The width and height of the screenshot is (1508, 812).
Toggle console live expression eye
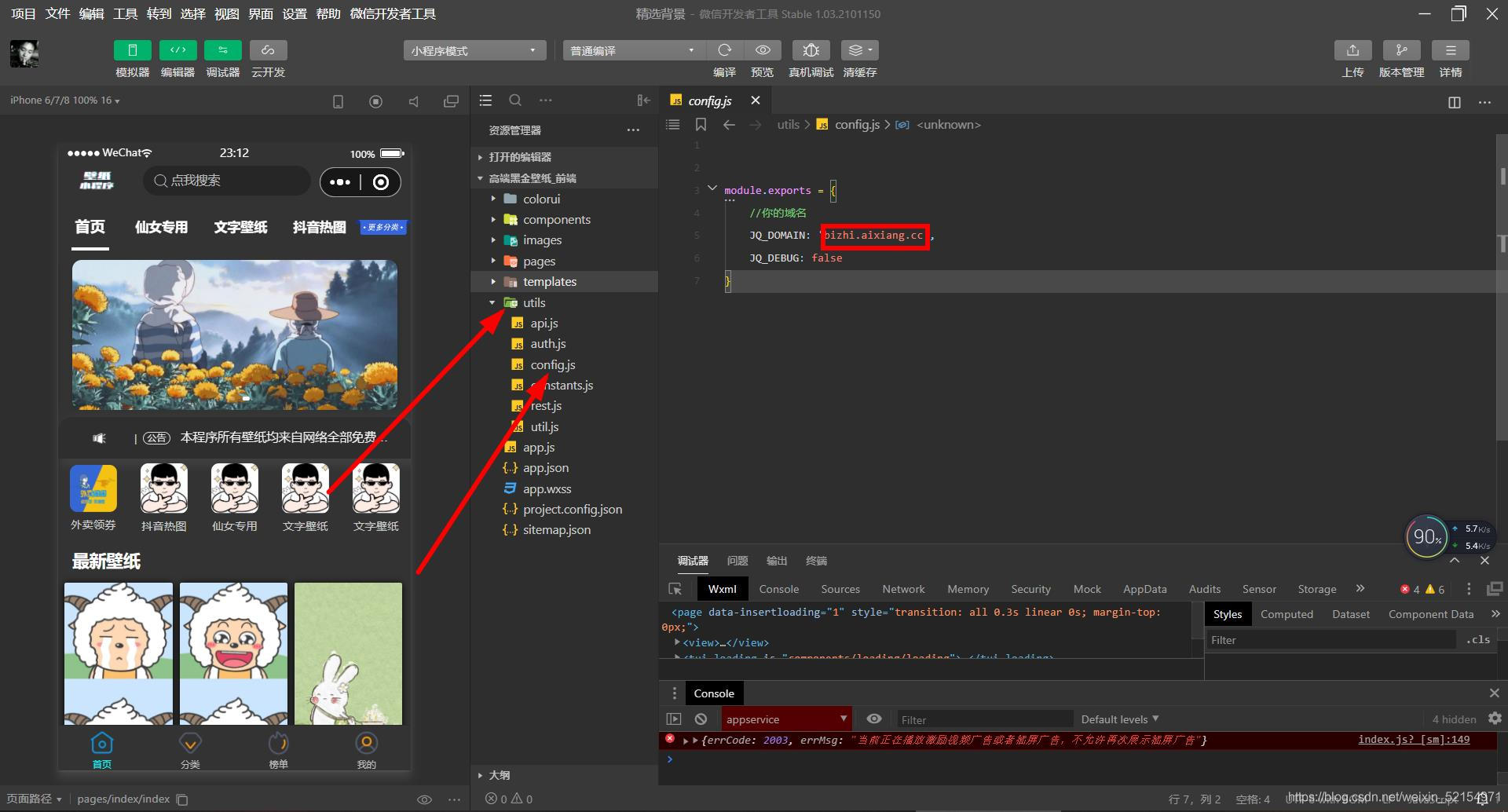pos(873,719)
